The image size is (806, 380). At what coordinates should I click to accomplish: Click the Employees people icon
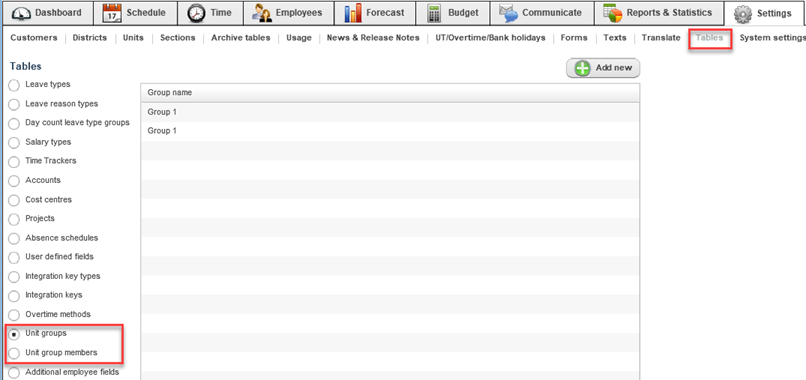click(262, 13)
